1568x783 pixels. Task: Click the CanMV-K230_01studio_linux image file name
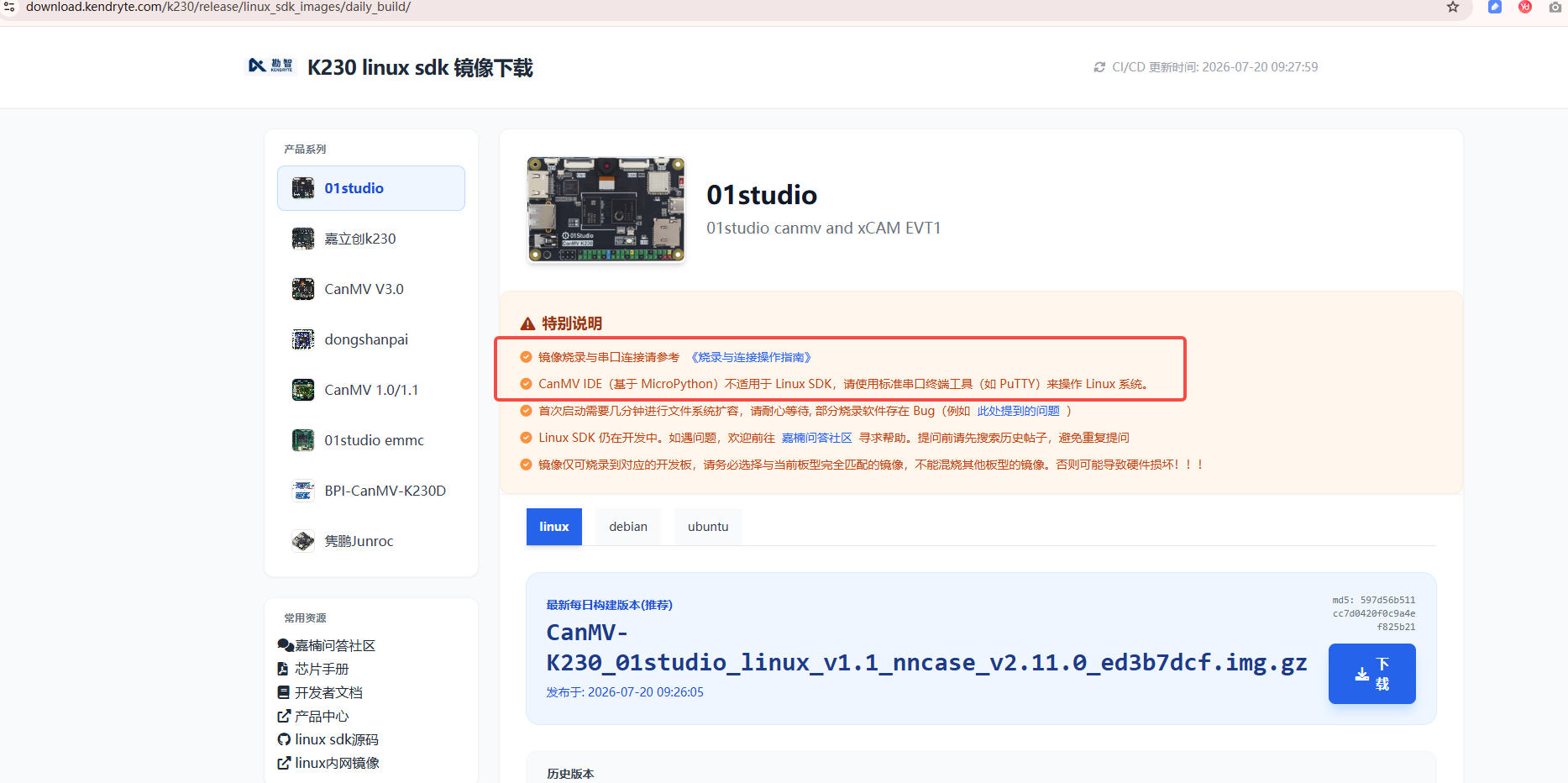pyautogui.click(x=926, y=647)
